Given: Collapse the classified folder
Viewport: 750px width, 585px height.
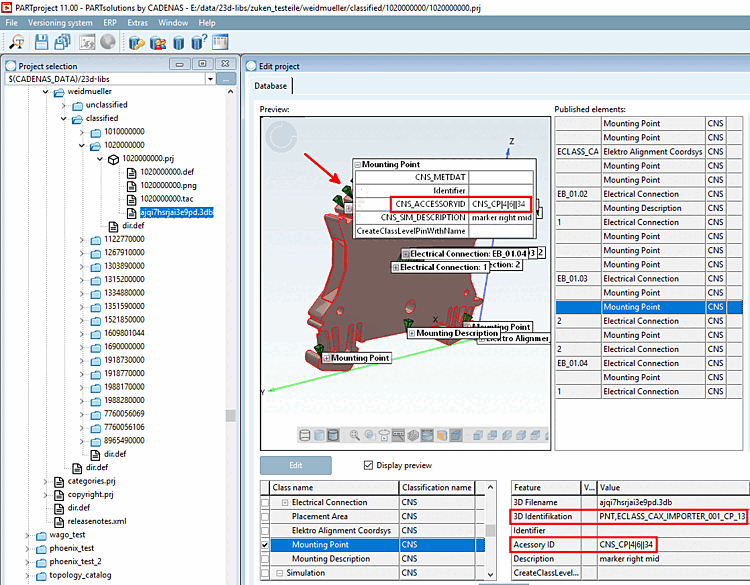Looking at the screenshot, I should point(64,118).
